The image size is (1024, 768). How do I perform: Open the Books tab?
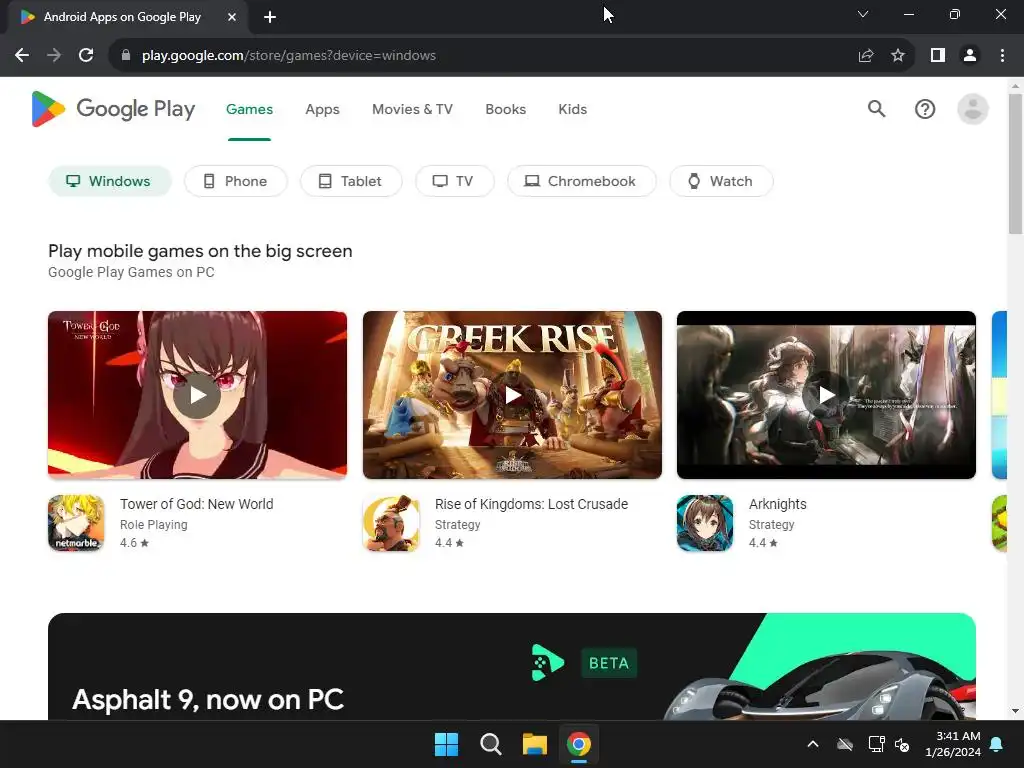tap(505, 109)
